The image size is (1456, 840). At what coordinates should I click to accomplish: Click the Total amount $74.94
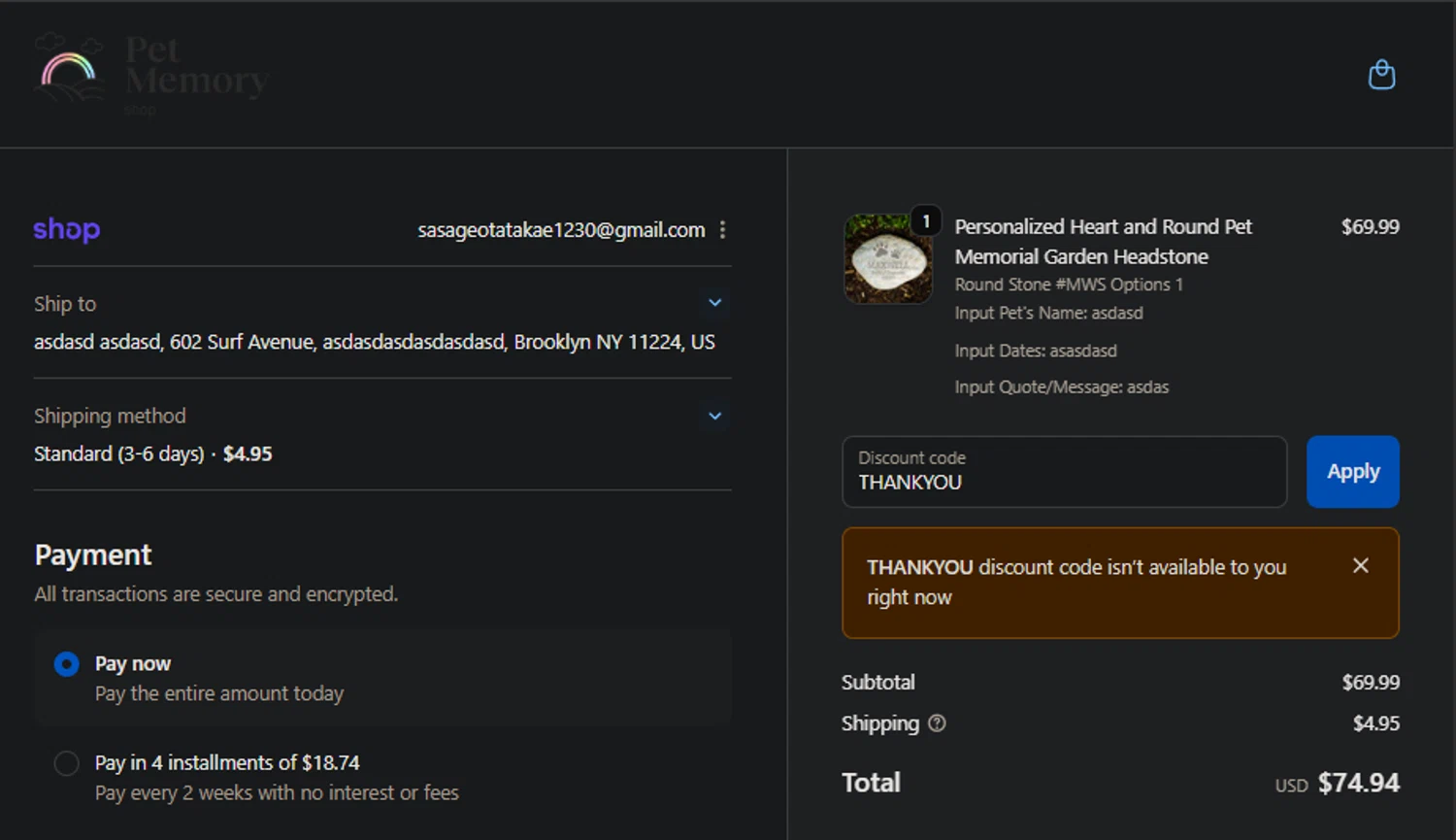(x=1359, y=783)
